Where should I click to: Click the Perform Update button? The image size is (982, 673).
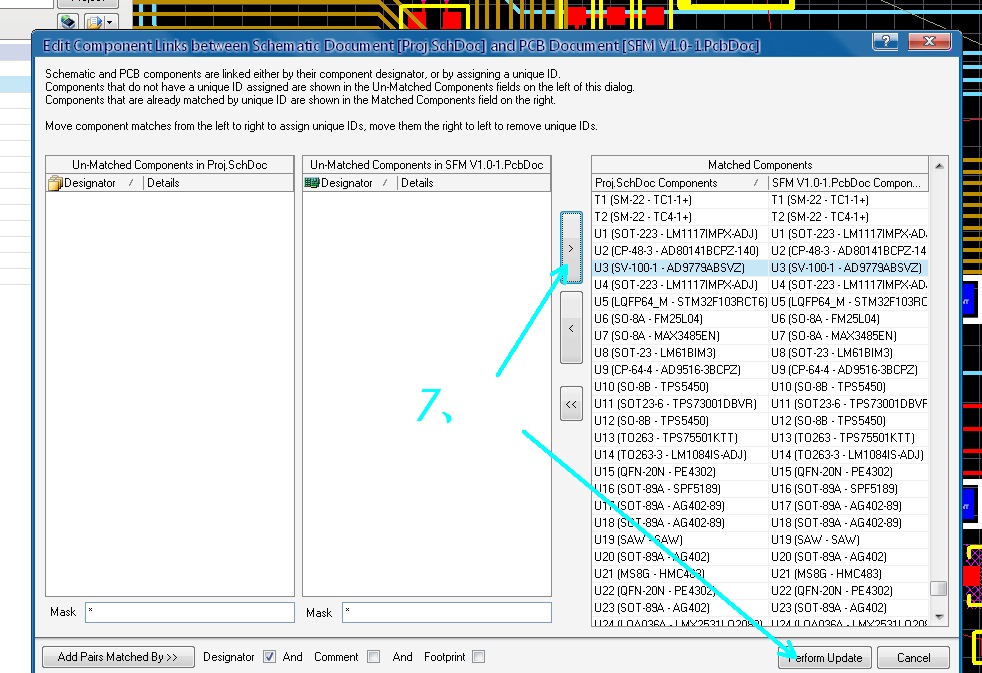tap(825, 657)
